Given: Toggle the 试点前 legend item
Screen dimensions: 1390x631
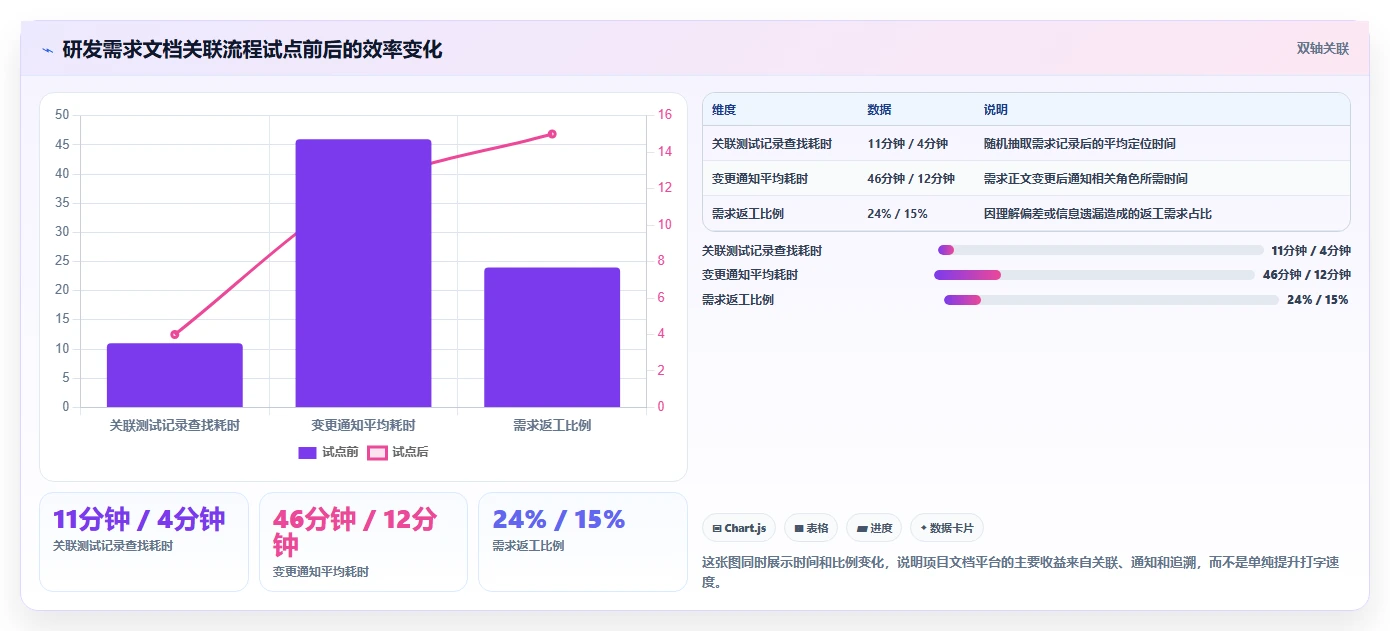Looking at the screenshot, I should (x=328, y=452).
